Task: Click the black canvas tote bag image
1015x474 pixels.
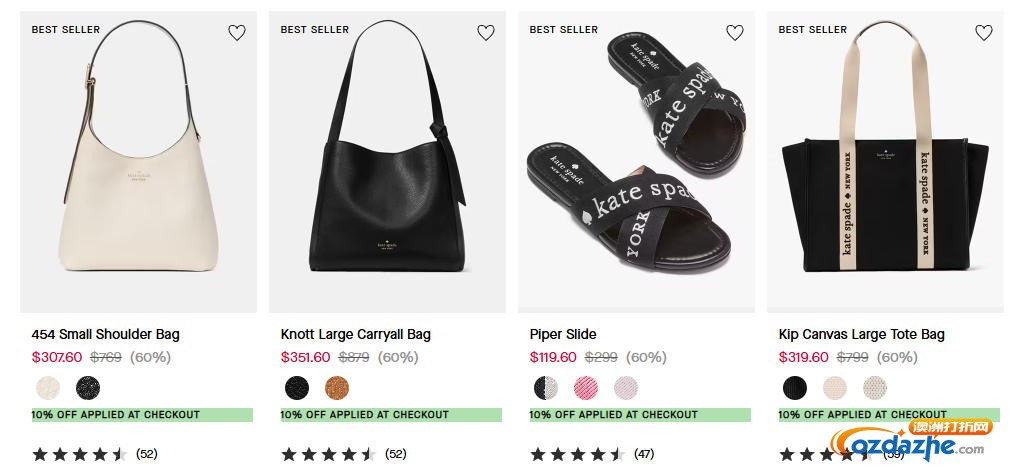Action: point(885,170)
